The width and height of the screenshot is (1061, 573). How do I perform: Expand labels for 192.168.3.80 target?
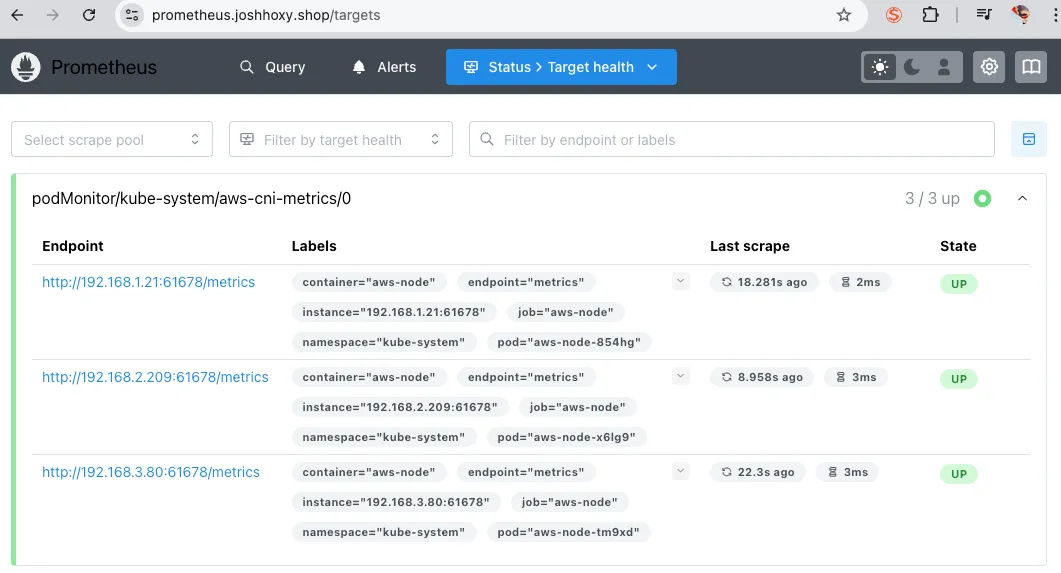click(x=681, y=471)
